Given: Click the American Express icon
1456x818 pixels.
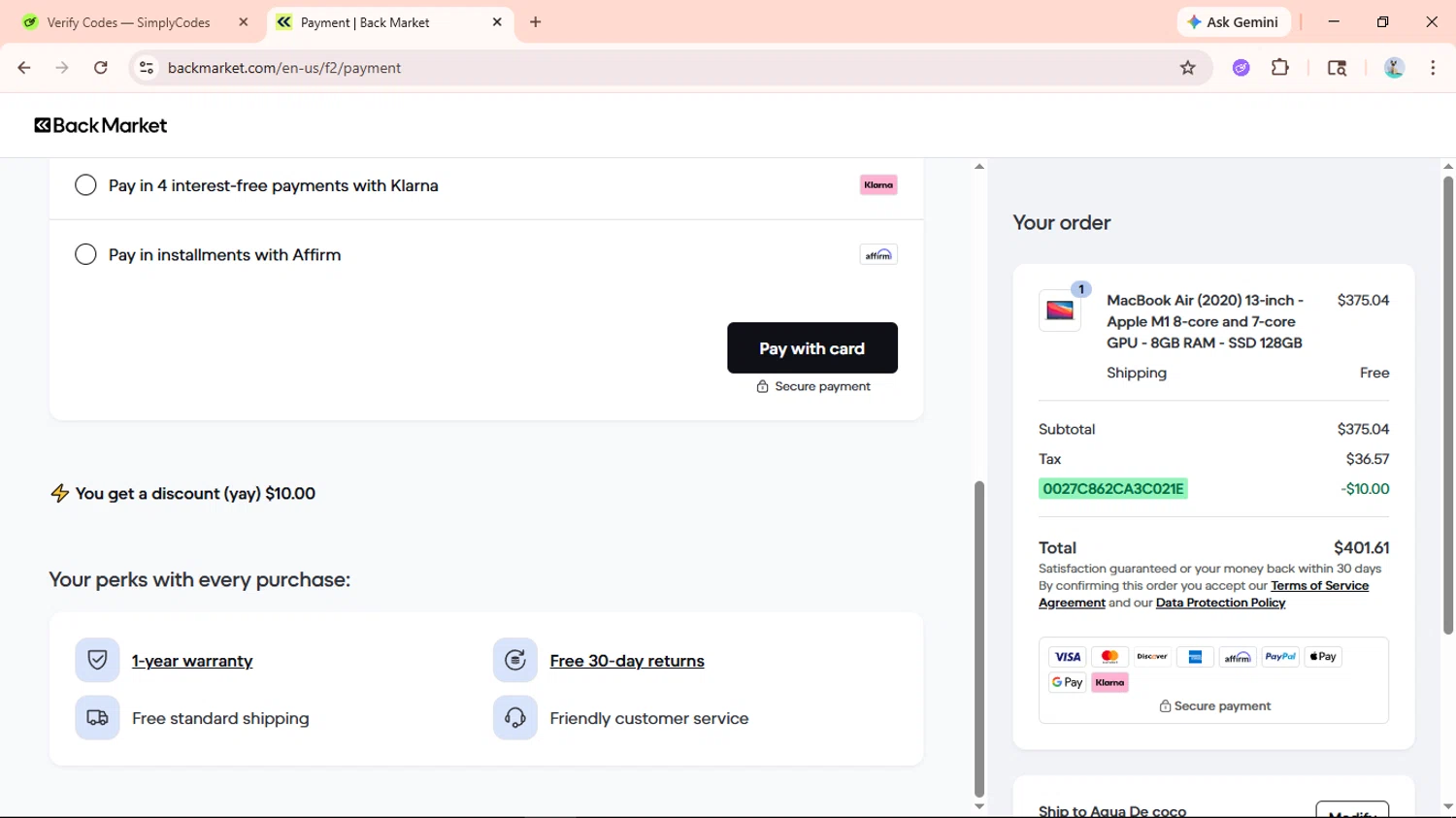Looking at the screenshot, I should 1195,657.
